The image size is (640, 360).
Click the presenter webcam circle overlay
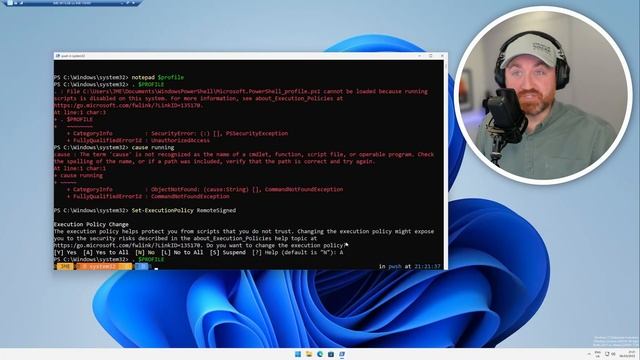[543, 95]
